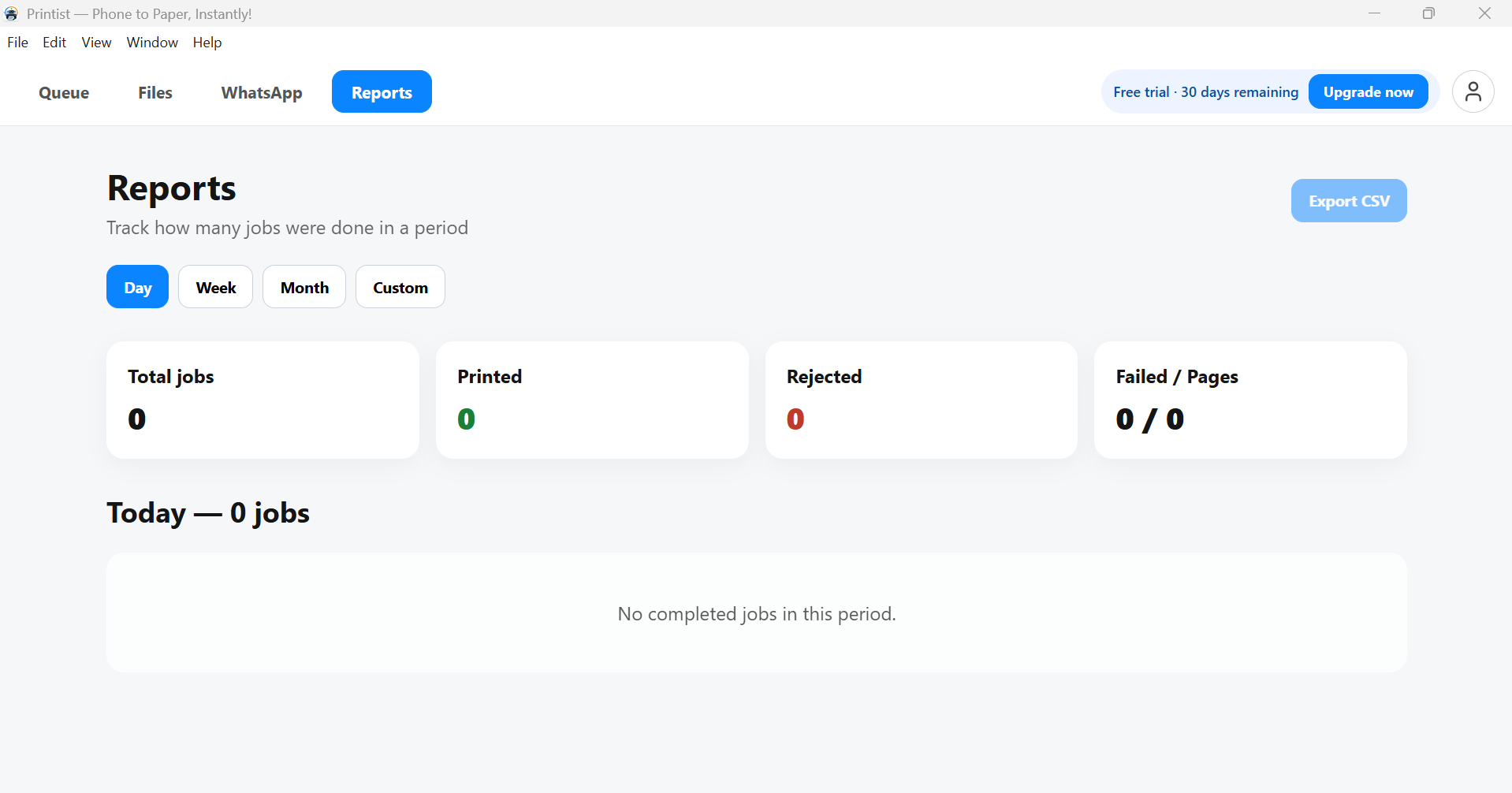The width and height of the screenshot is (1512, 793).
Task: Click 'No completed jobs in this period.' message
Action: (x=757, y=614)
